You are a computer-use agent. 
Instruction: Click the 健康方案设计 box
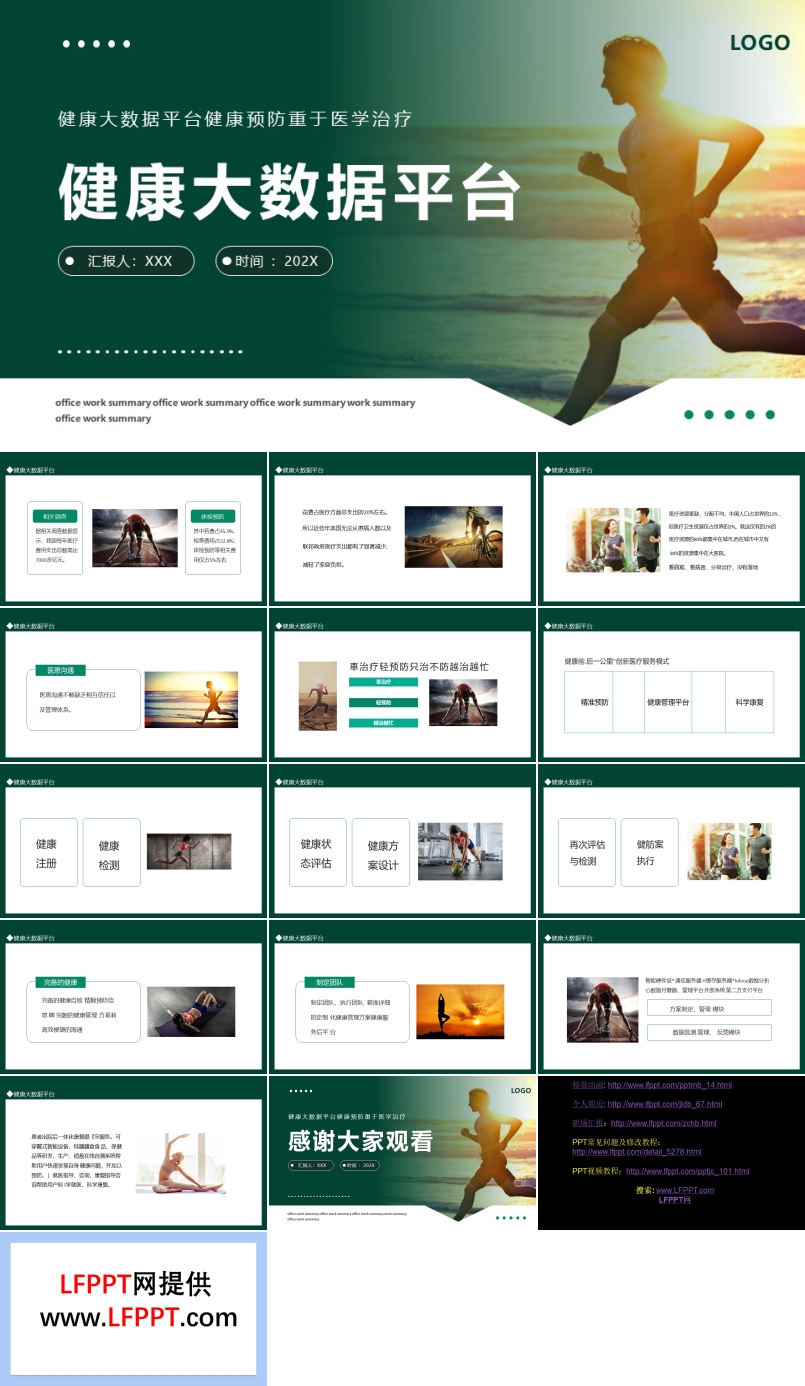point(381,853)
